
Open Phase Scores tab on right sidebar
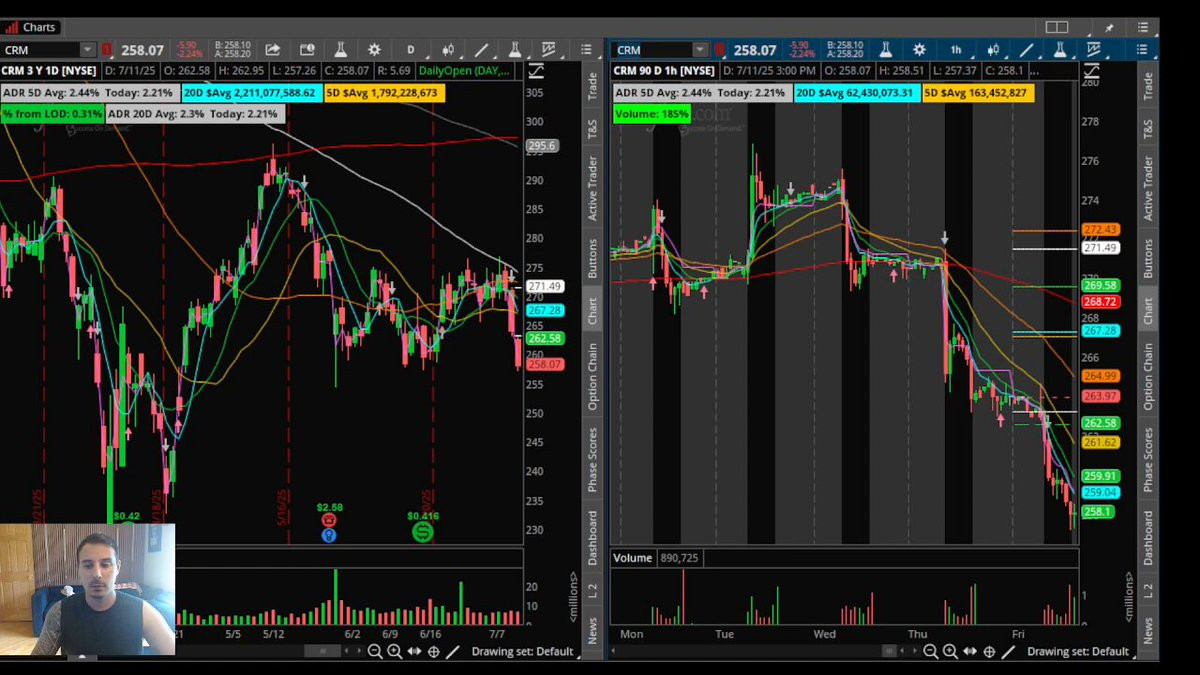pos(1148,460)
